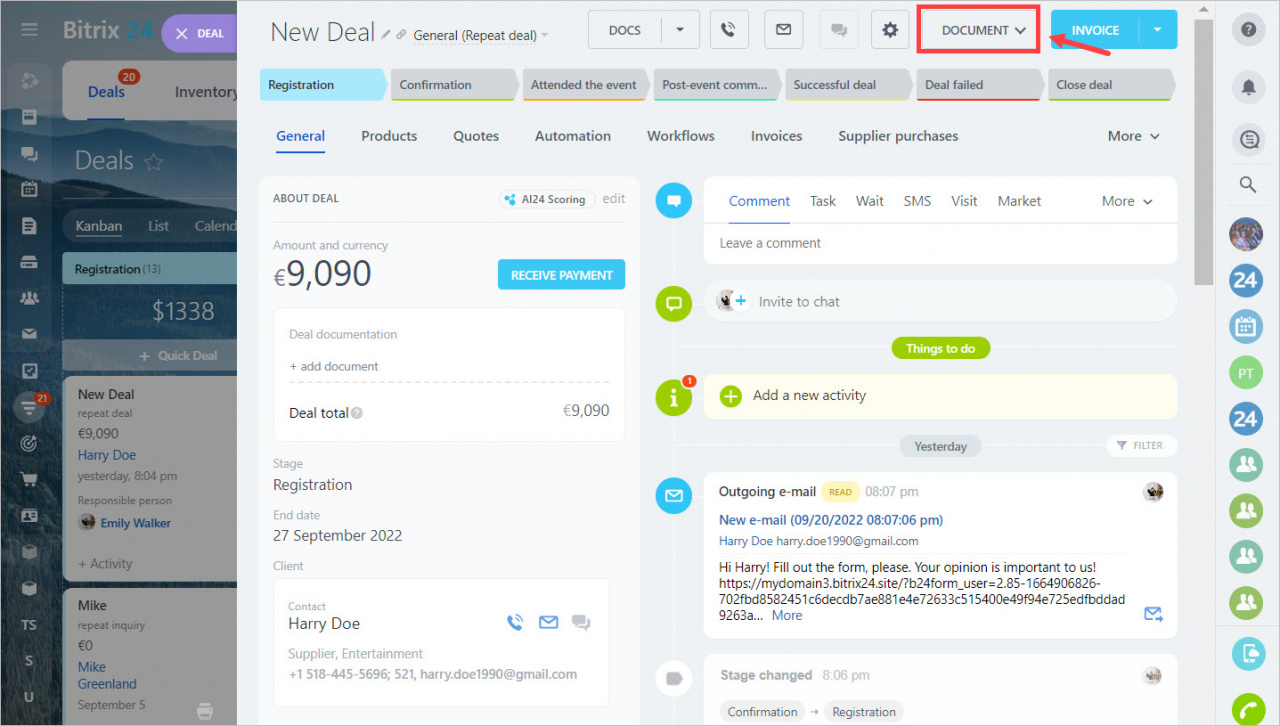Viewport: 1280px width, 726px height.
Task: Click the green chat timeline icon
Action: click(673, 303)
